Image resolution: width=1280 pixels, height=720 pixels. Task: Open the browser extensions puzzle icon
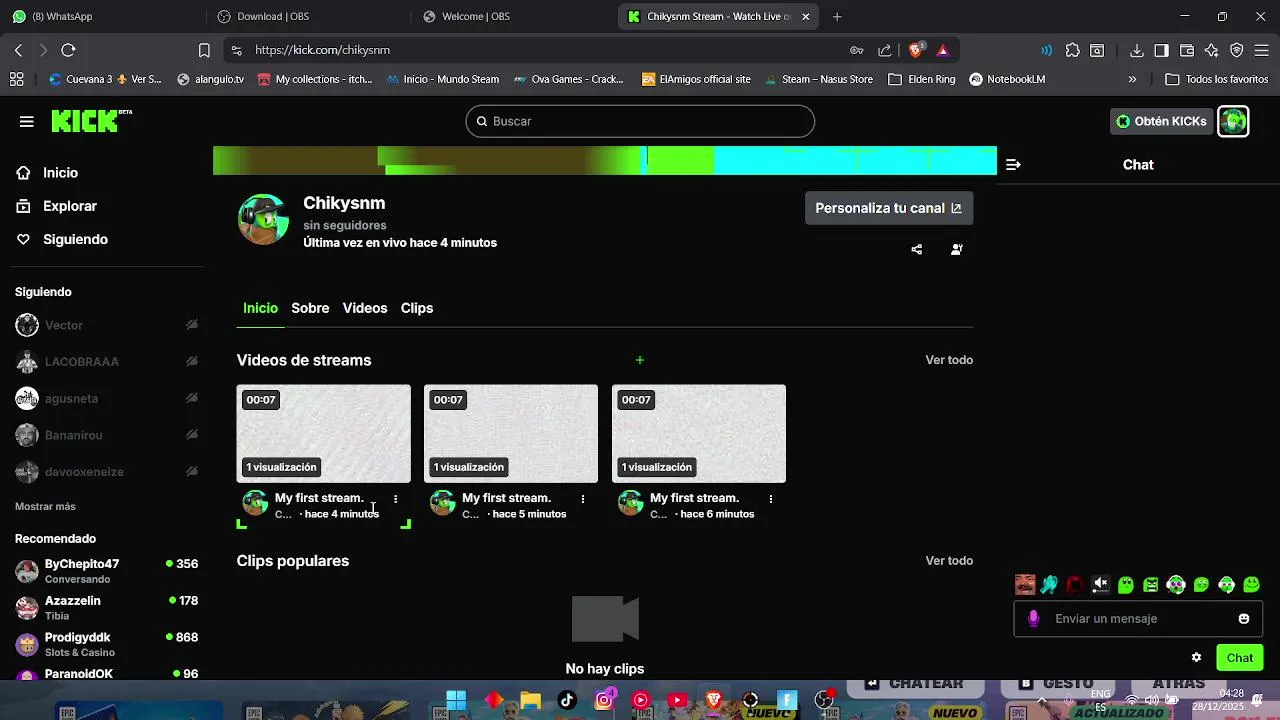click(x=1073, y=50)
